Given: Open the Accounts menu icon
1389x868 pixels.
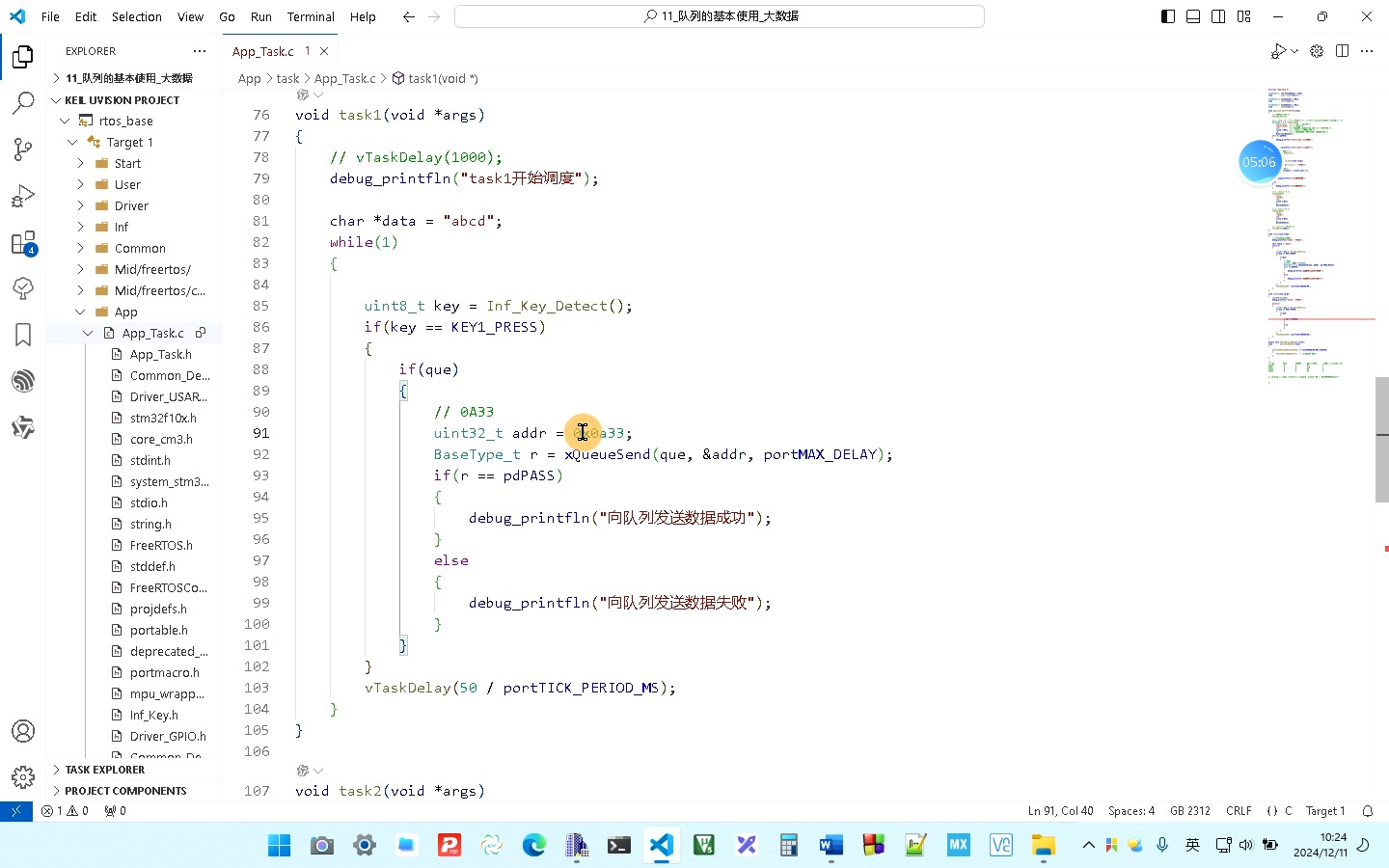Looking at the screenshot, I should tap(23, 731).
